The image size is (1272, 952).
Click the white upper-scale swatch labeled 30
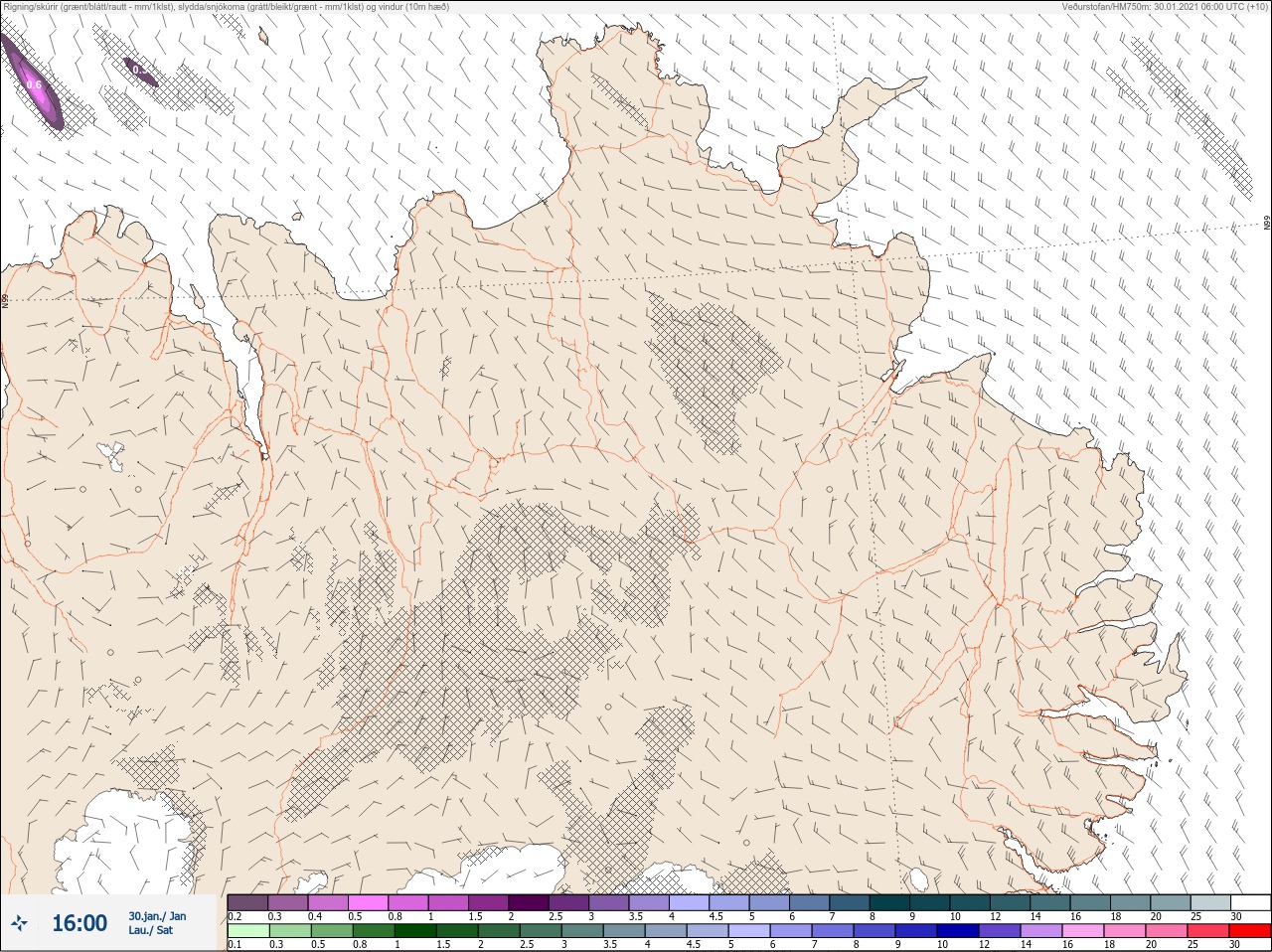(1250, 902)
